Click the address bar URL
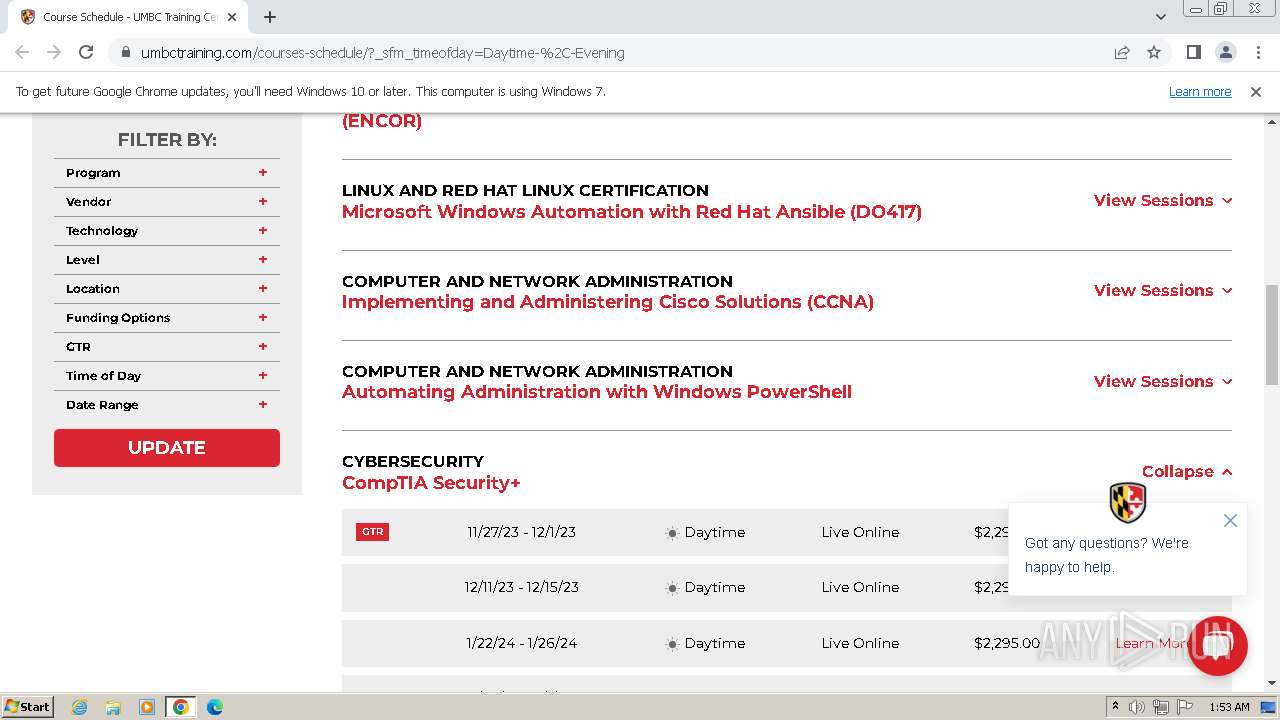Viewport: 1280px width, 720px height. click(x=382, y=52)
